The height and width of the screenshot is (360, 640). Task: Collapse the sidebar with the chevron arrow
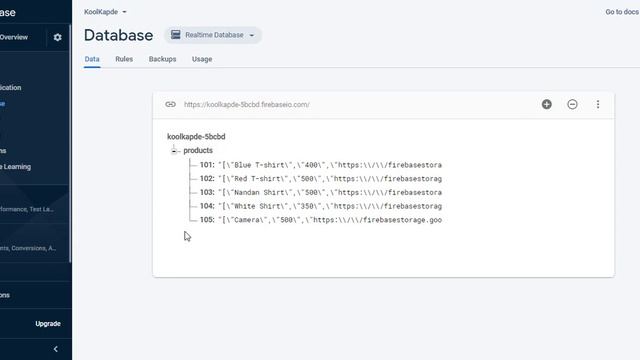click(x=56, y=349)
